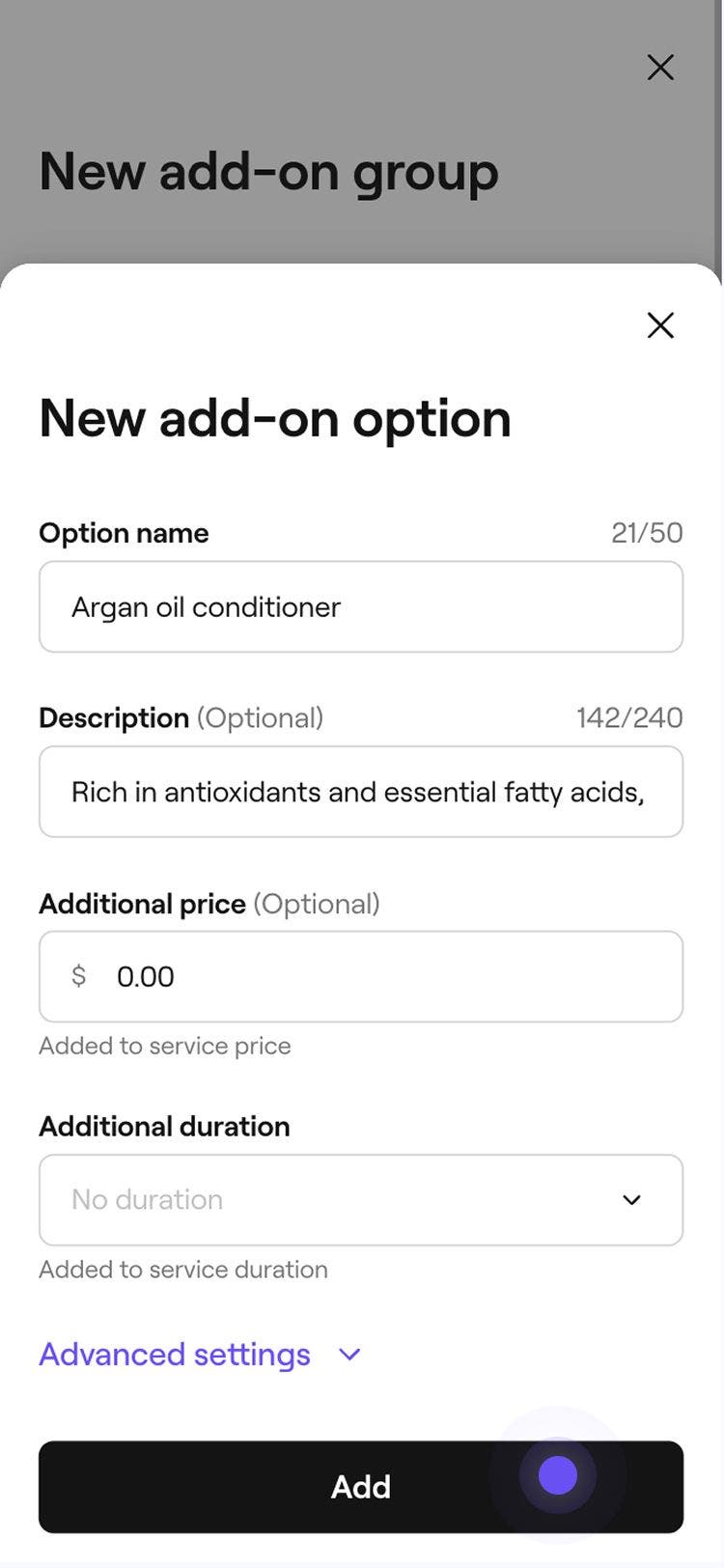
Task: Click the Additional price (Optional) label
Action: tap(209, 904)
